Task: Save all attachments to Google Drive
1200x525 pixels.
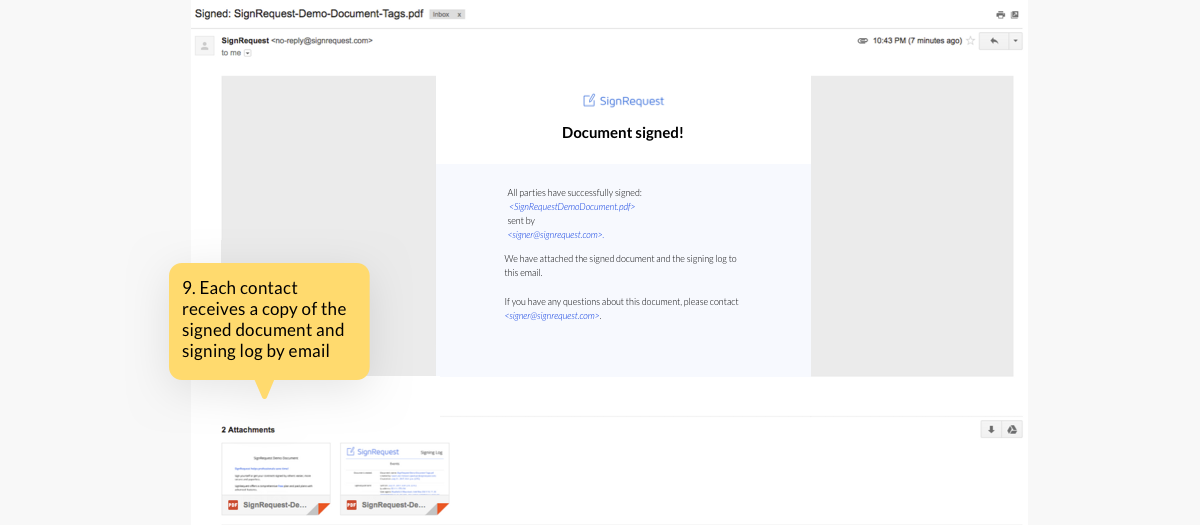Action: [1012, 429]
